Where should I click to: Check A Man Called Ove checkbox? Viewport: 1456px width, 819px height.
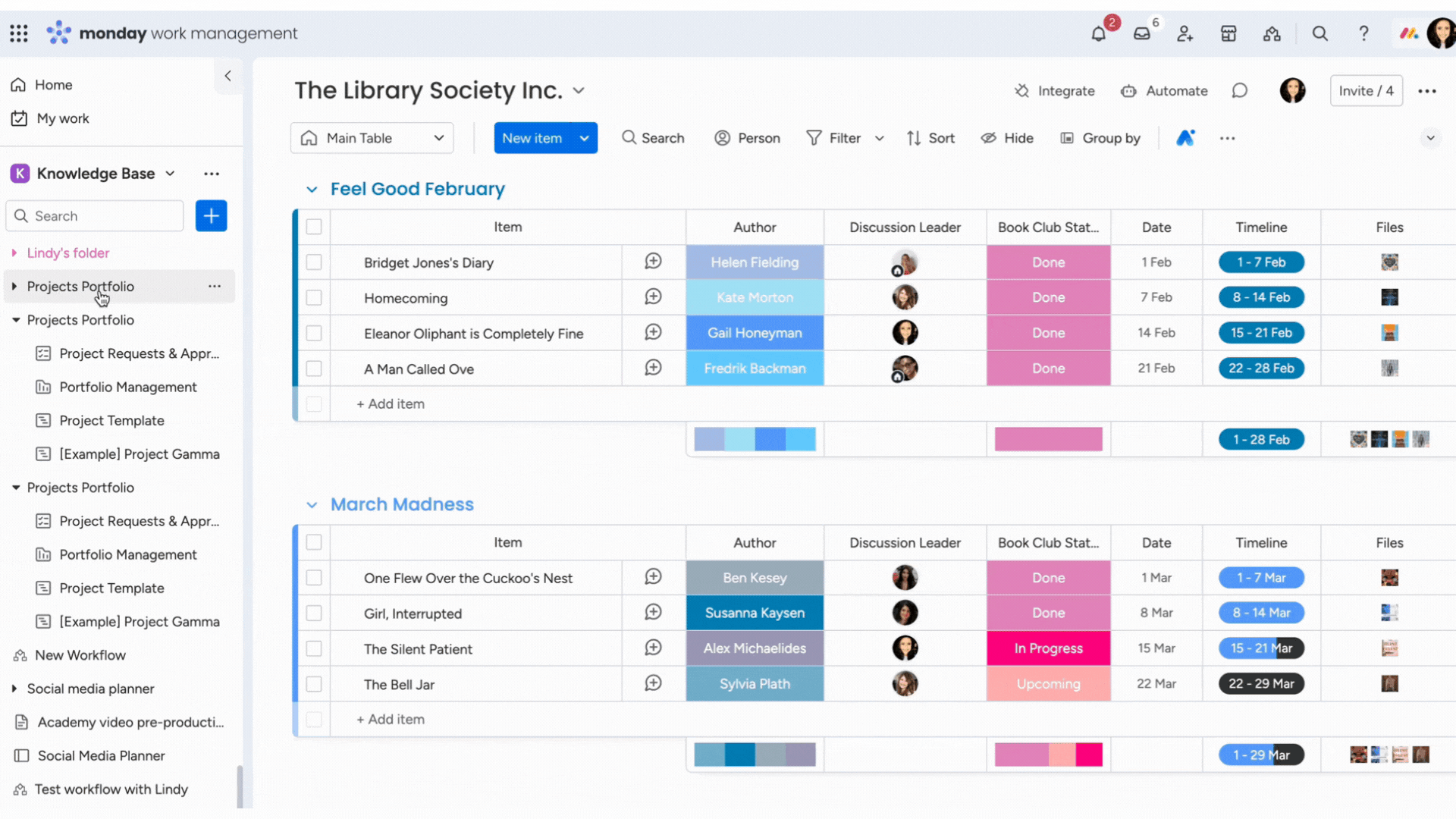point(314,369)
